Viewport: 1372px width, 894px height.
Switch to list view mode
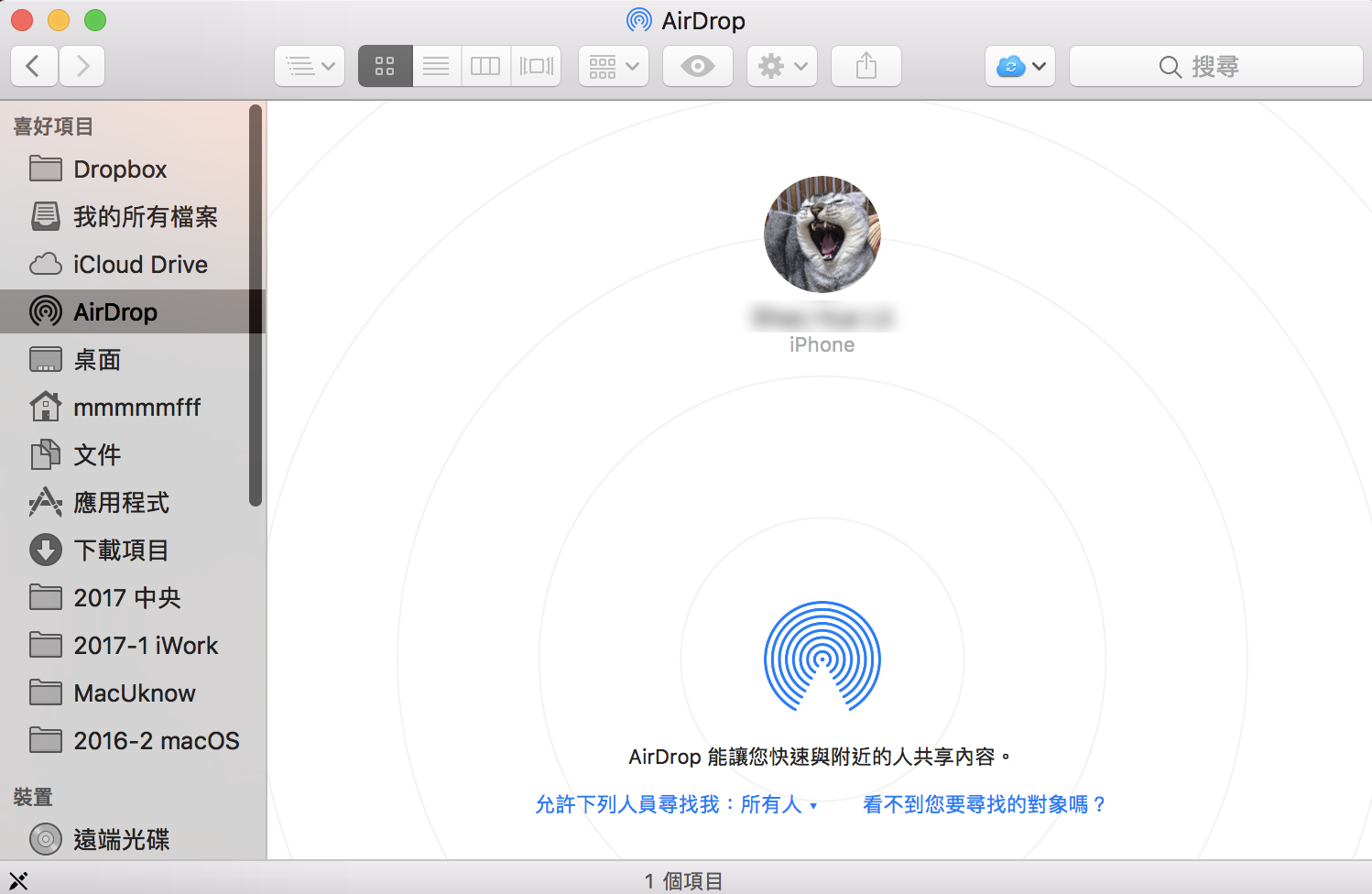(x=436, y=66)
